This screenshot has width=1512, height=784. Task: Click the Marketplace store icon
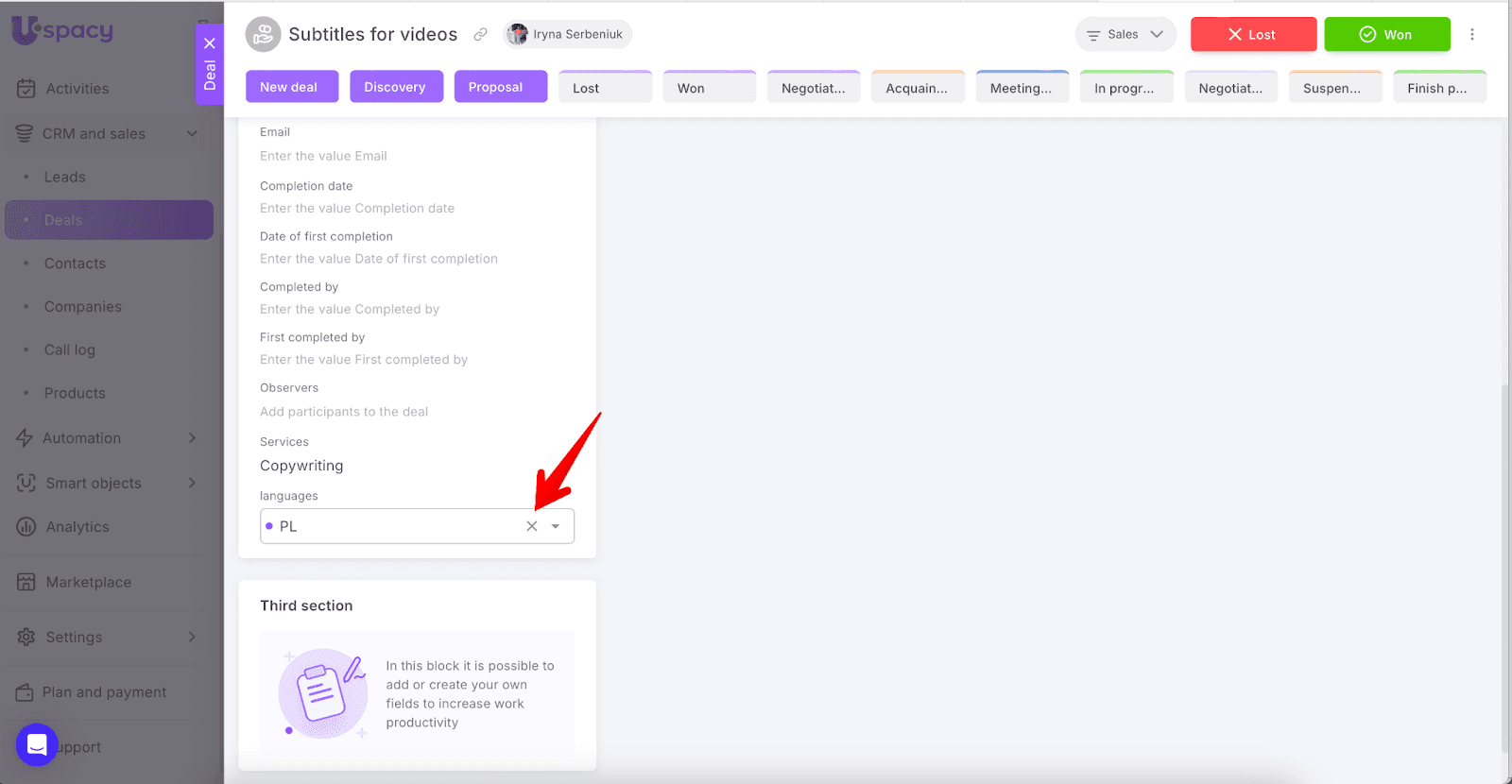[26, 582]
